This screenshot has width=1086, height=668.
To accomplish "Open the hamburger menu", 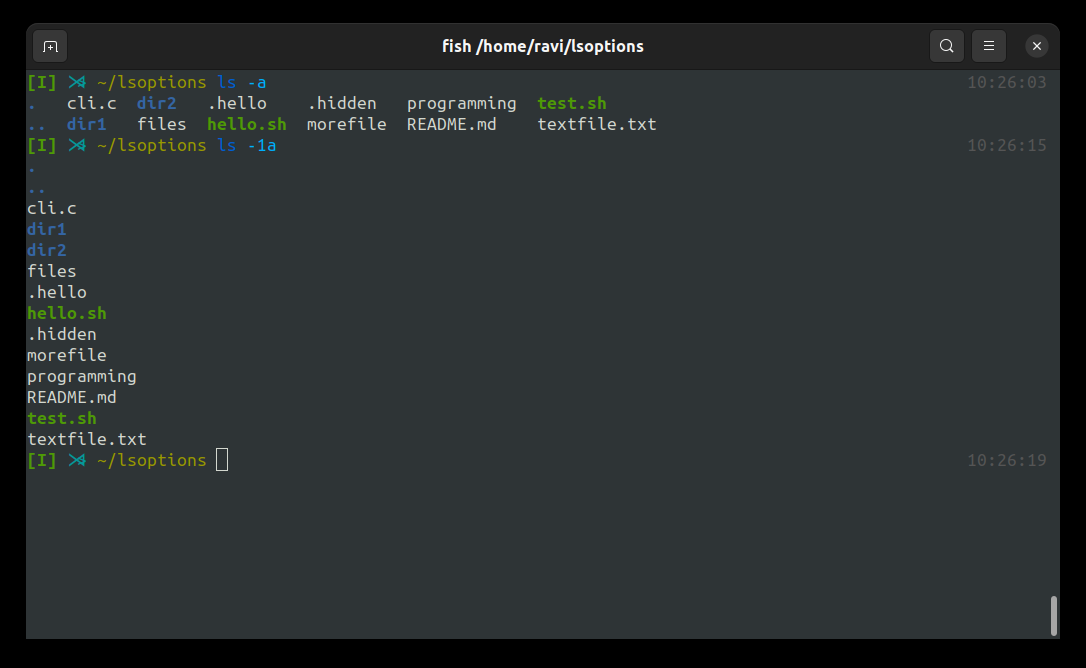I will pos(988,46).
